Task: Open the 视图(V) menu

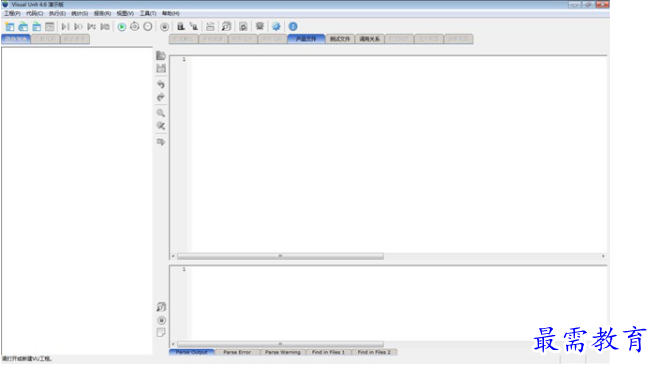Action: [x=125, y=13]
